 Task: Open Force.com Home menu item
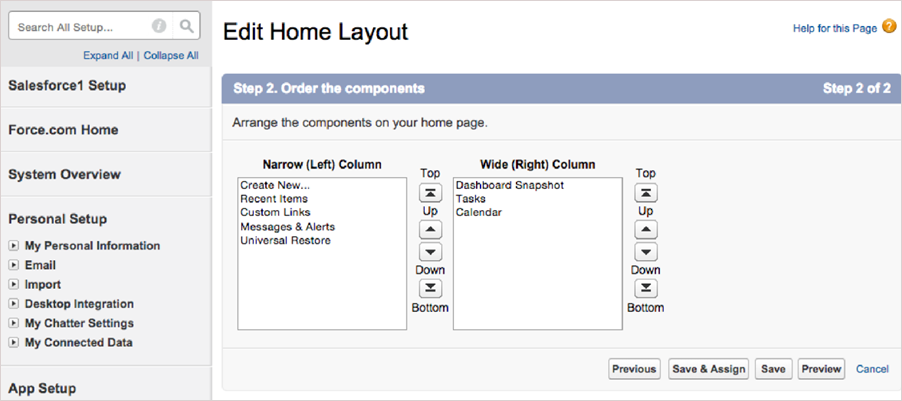tap(63, 130)
